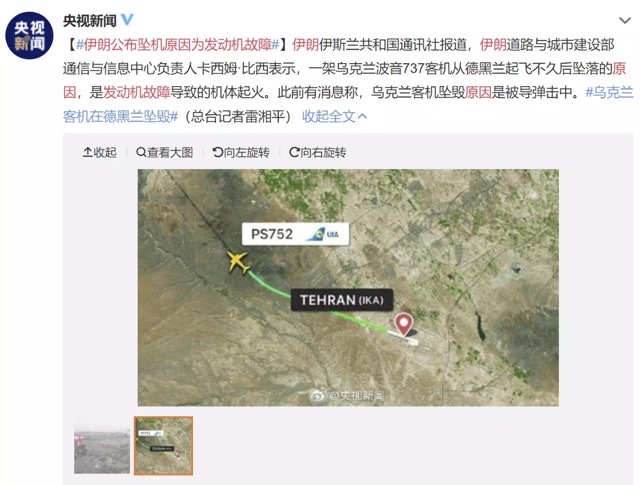Open hashtag 伊朗公布坠机原因为发动机故障
The height and width of the screenshot is (485, 640).
[x=178, y=44]
